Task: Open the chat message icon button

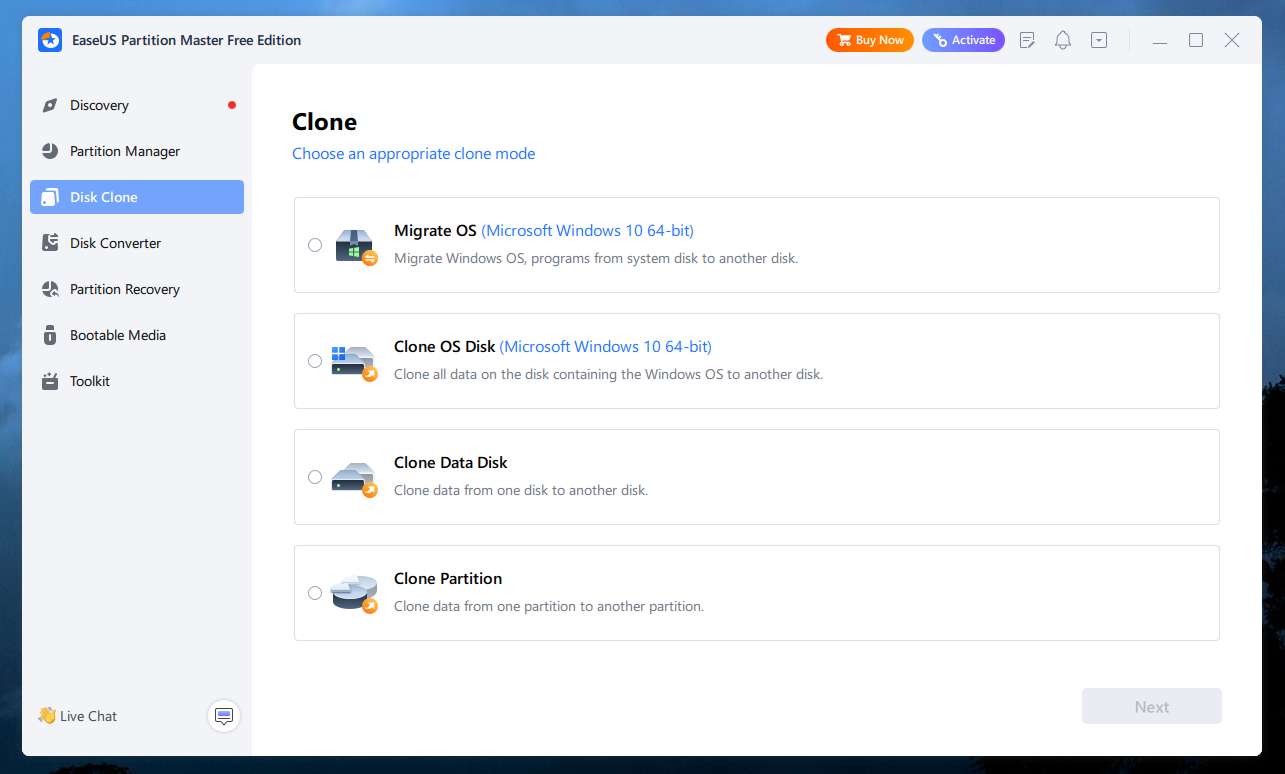Action: tap(224, 716)
